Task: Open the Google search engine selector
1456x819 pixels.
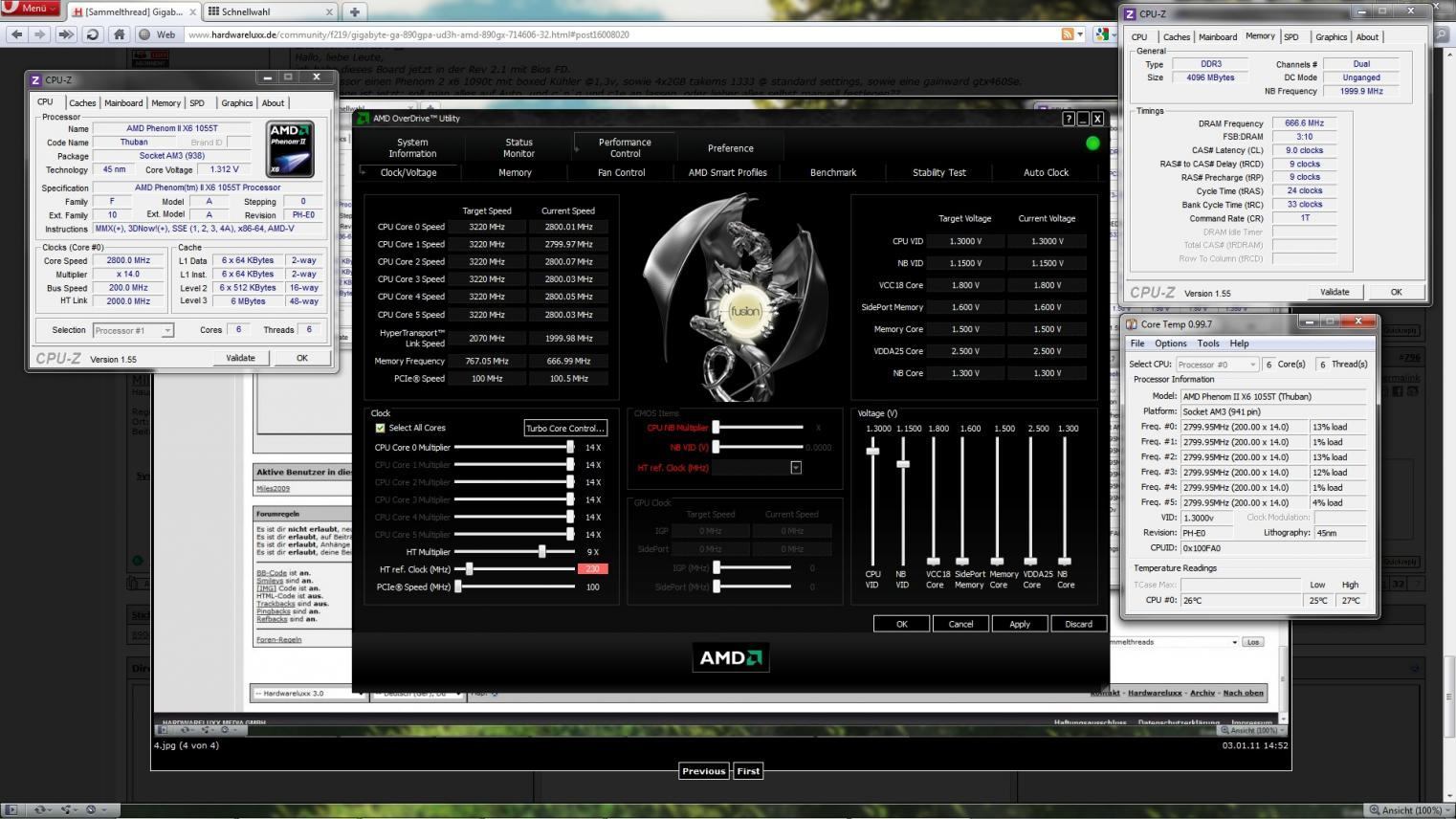Action: [x=1104, y=34]
